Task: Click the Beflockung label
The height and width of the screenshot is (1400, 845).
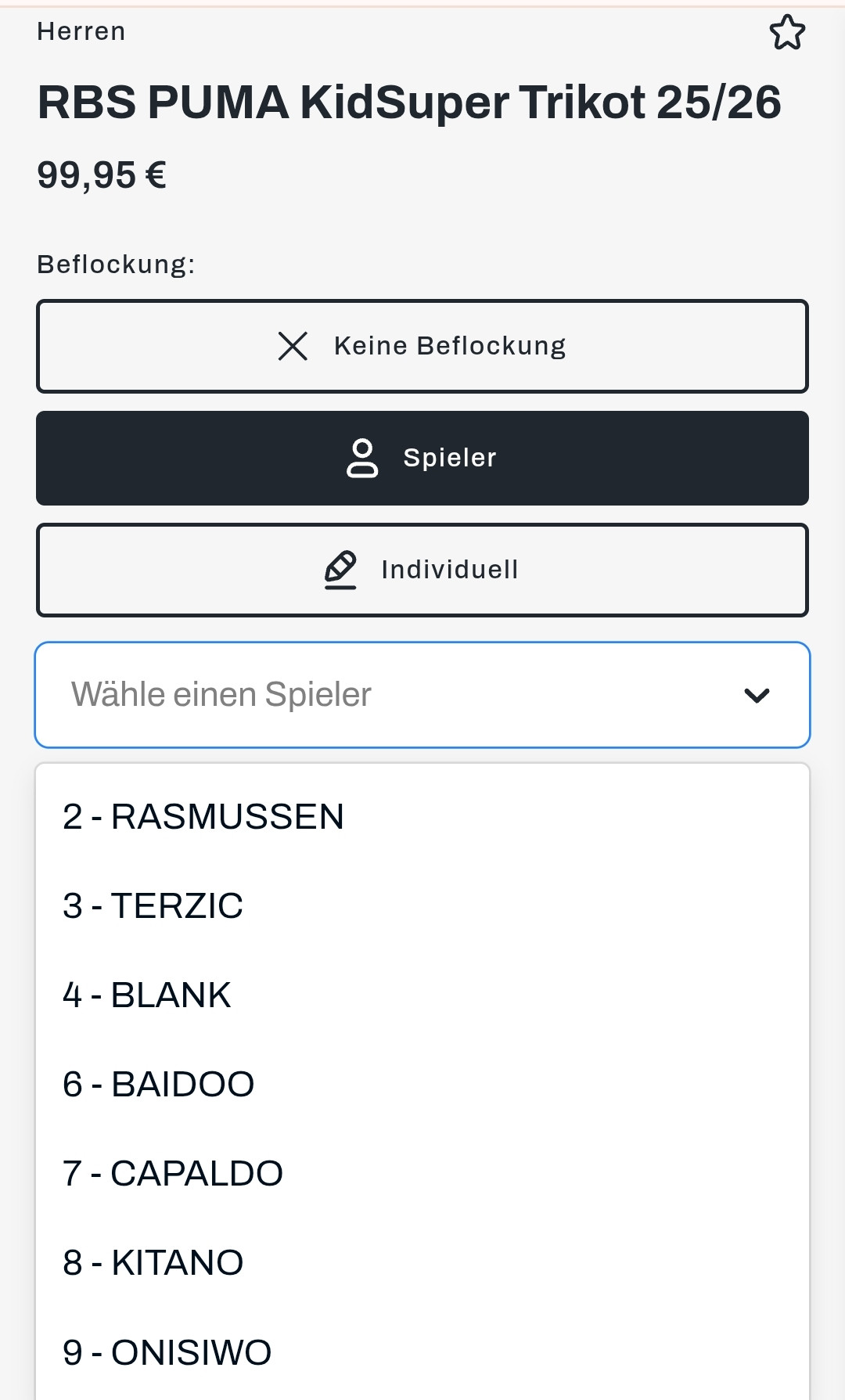Action: click(x=116, y=265)
